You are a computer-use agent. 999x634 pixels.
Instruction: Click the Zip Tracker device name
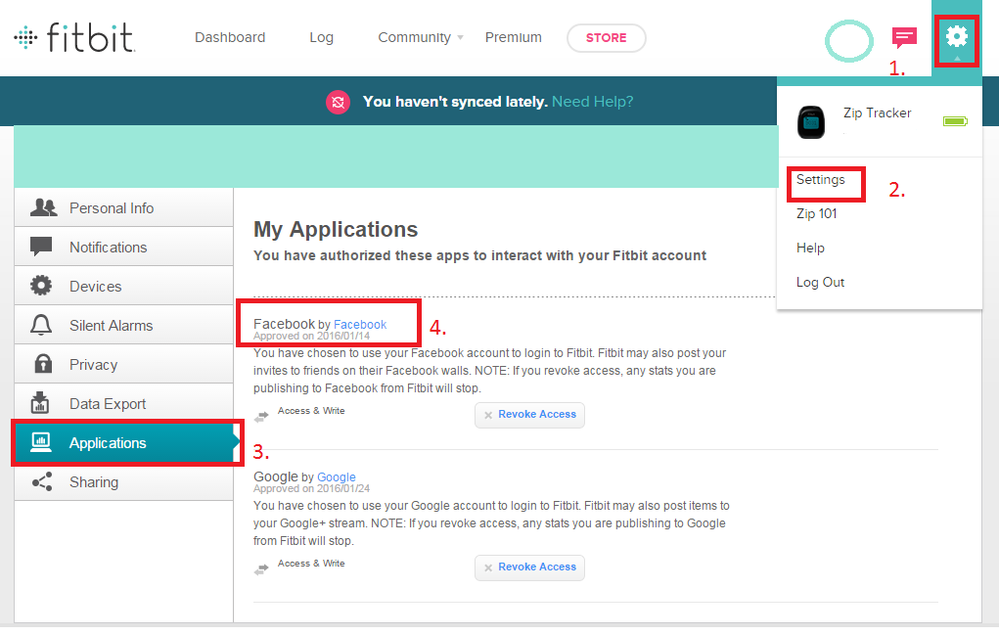tap(877, 113)
